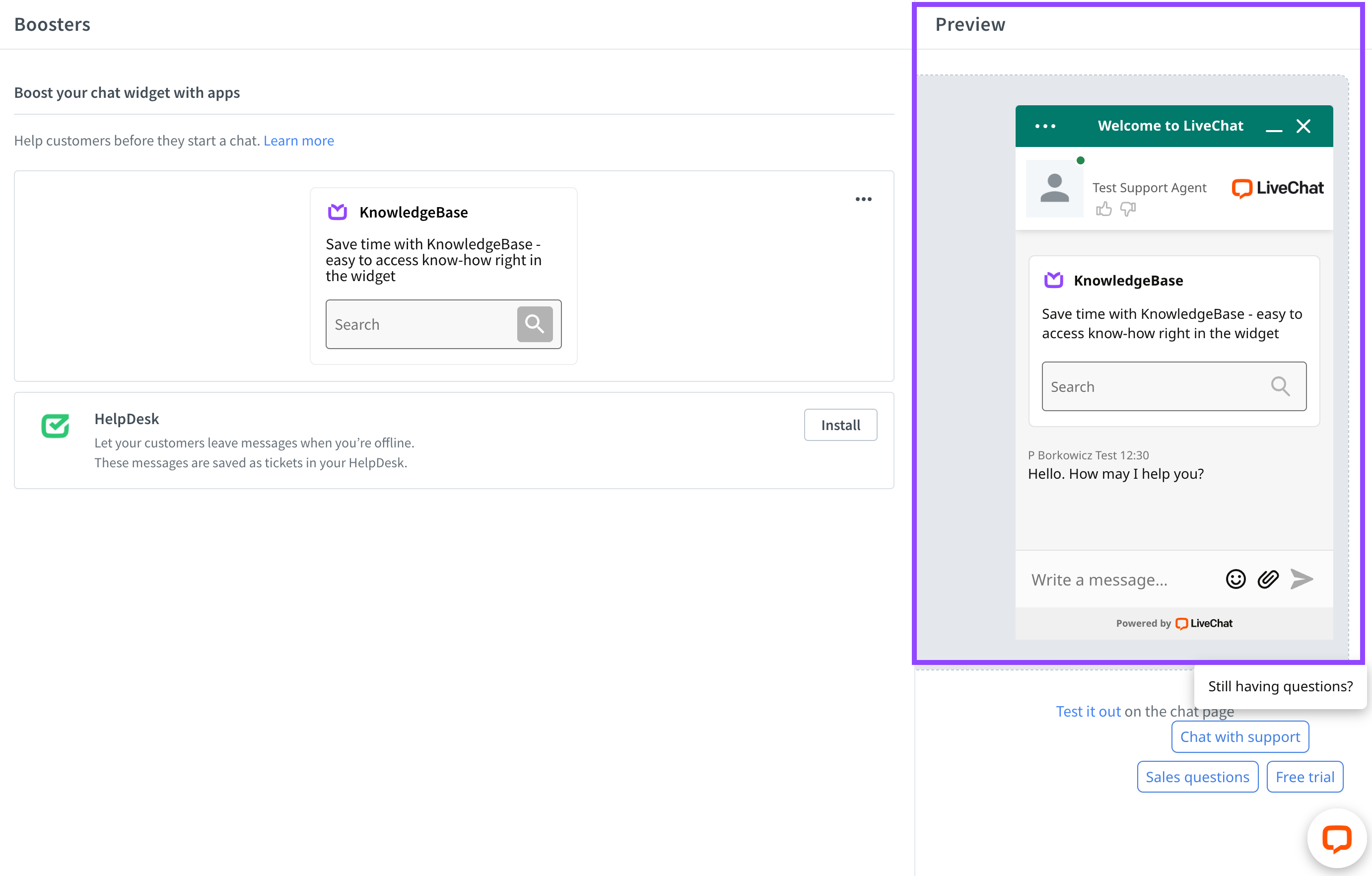Viewport: 1372px width, 876px height.
Task: Click the KnowledgeBase logo in preview widget
Action: coord(1053,280)
